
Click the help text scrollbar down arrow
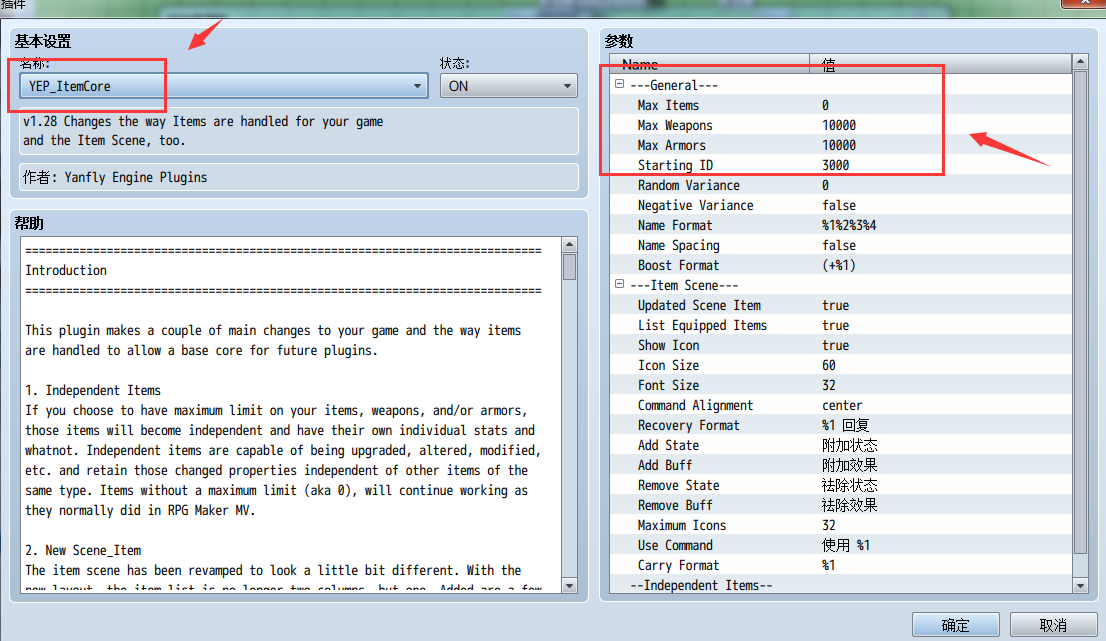[569, 585]
